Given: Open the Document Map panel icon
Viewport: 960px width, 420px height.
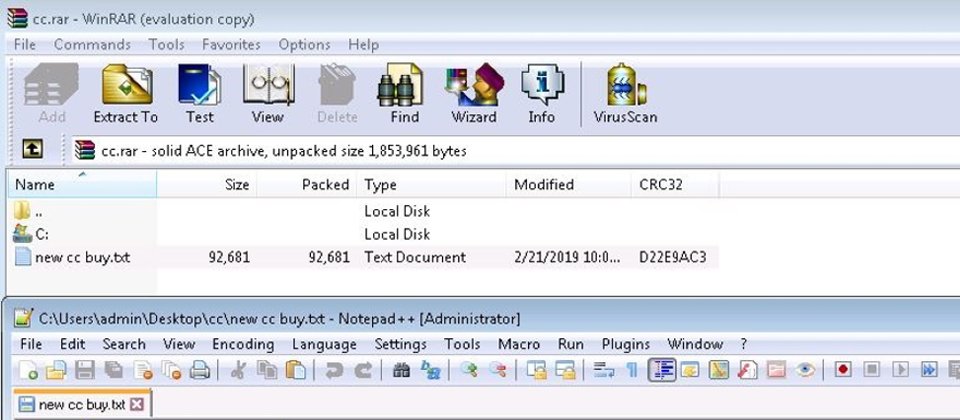Looking at the screenshot, I should point(719,370).
